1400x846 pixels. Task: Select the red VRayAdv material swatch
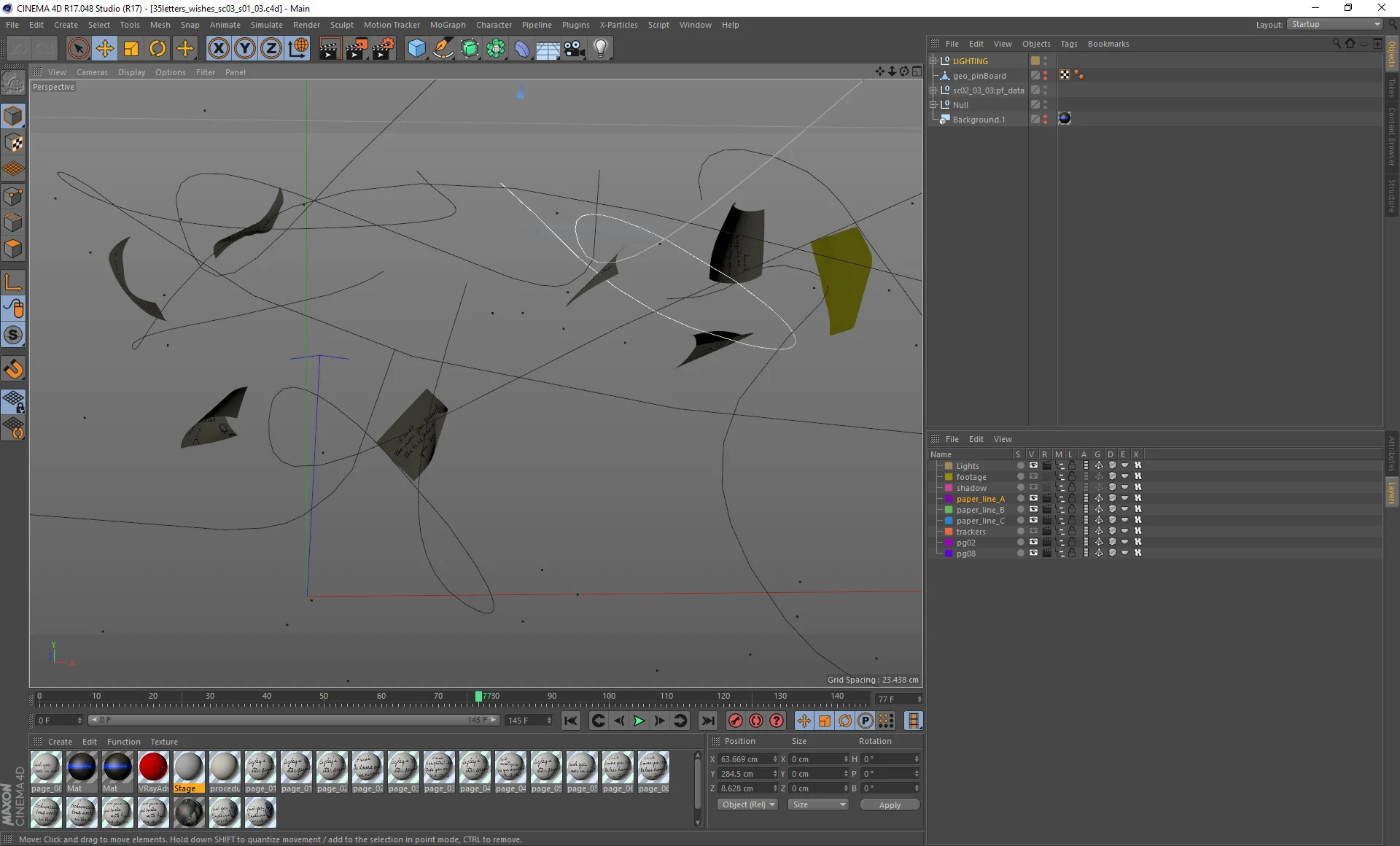click(153, 767)
